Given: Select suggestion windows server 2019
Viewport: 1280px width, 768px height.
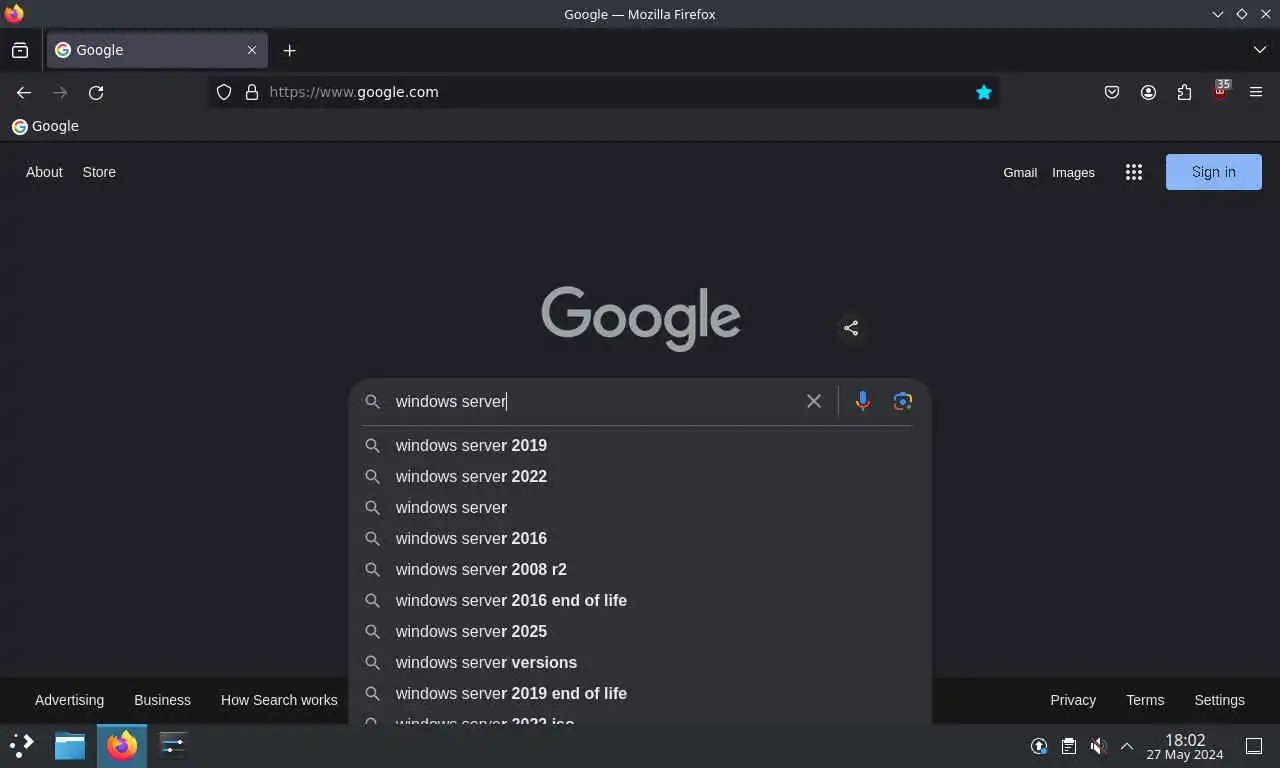Looking at the screenshot, I should [640, 445].
